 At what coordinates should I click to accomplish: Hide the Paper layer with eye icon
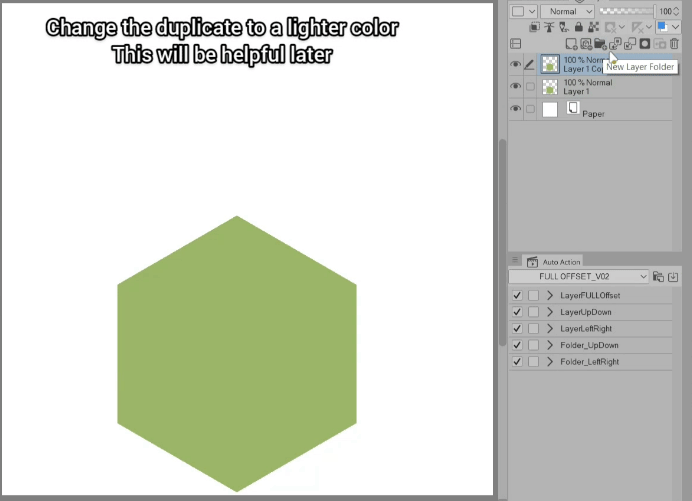(x=515, y=109)
